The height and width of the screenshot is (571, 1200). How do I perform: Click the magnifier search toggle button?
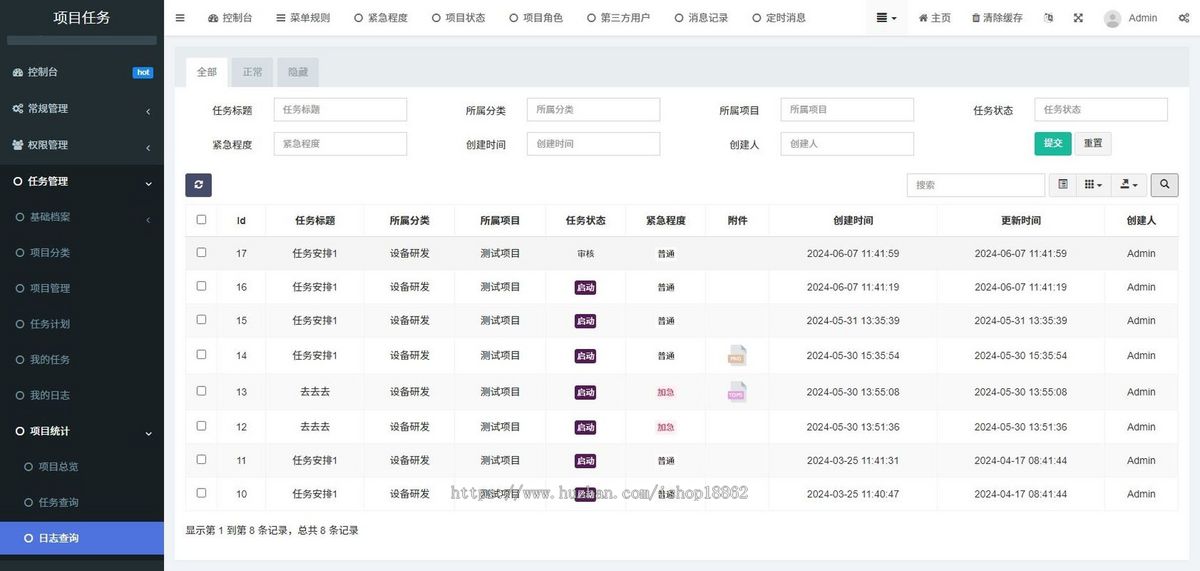pos(1164,185)
